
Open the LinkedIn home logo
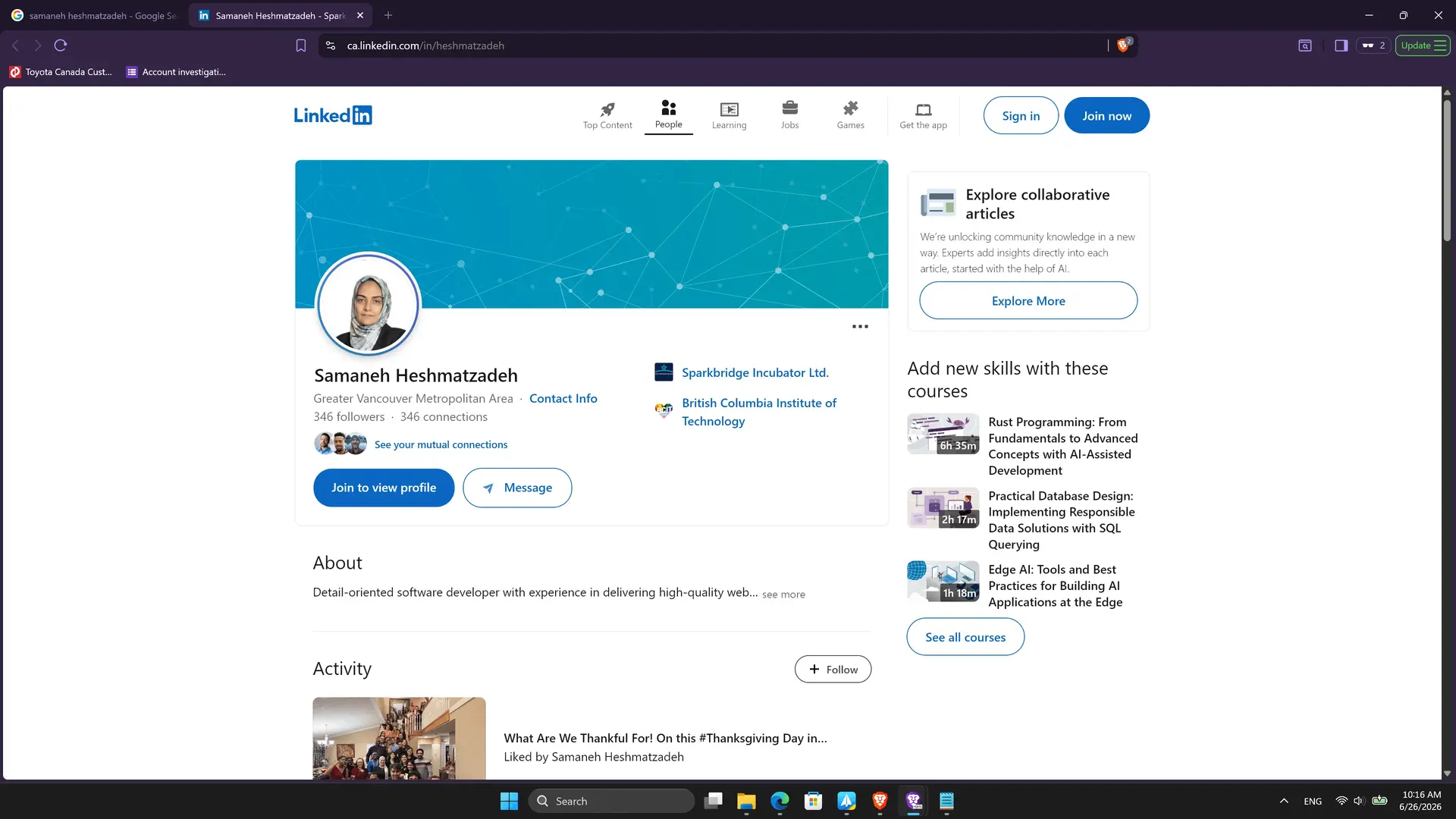tap(333, 115)
